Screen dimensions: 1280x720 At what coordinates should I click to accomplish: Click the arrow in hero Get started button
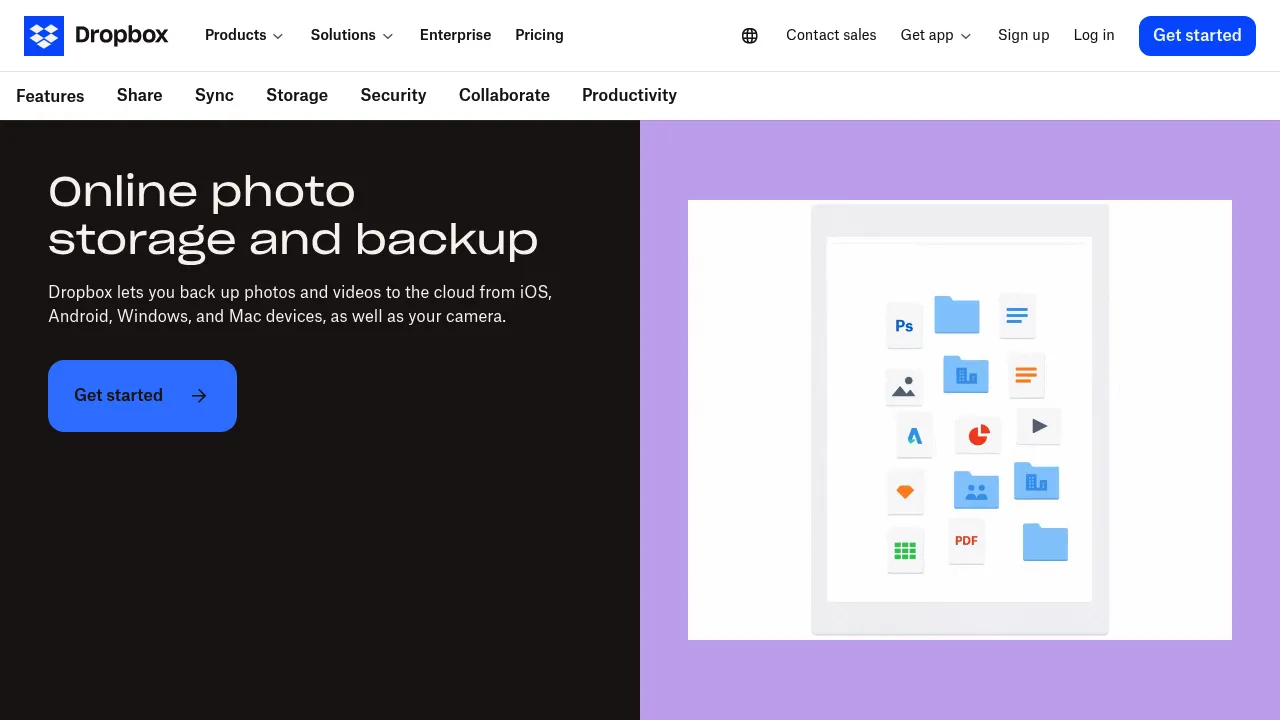tap(199, 396)
